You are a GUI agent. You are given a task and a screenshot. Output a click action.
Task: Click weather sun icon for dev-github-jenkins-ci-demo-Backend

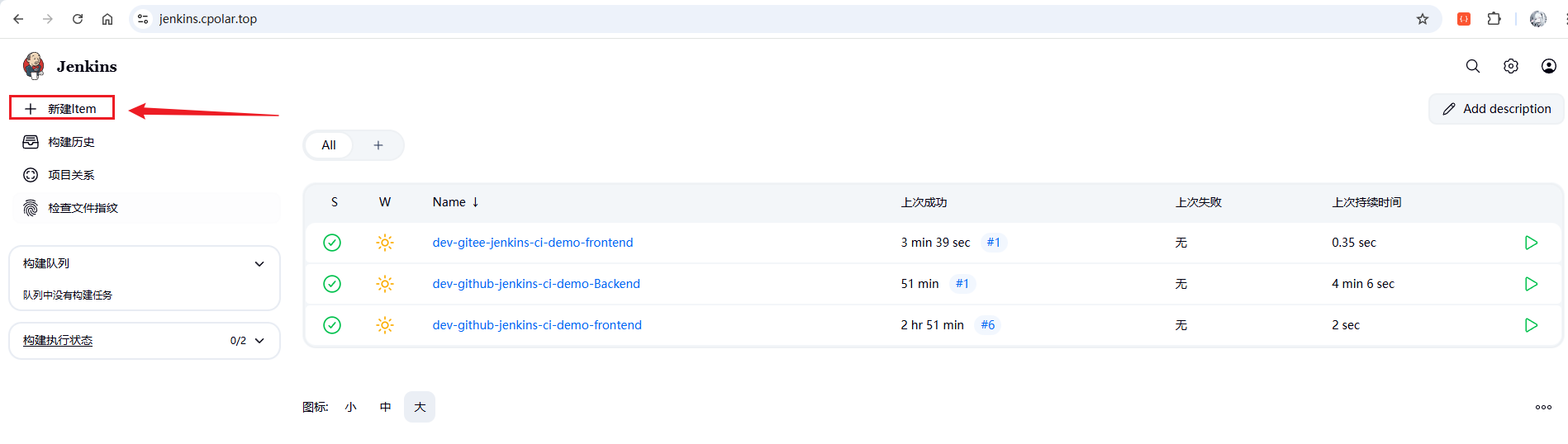point(385,284)
